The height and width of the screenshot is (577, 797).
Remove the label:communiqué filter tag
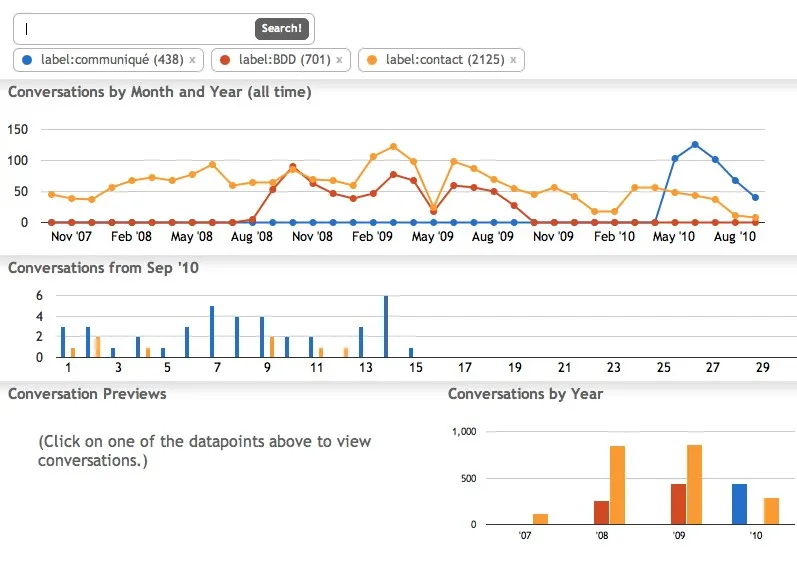point(193,60)
